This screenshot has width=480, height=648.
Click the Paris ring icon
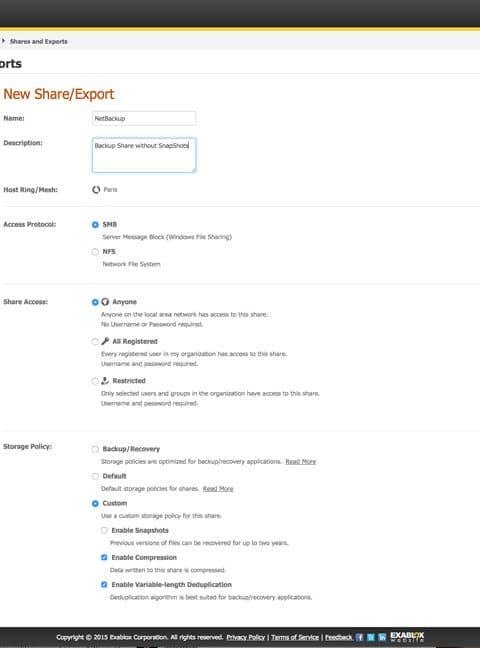point(96,190)
